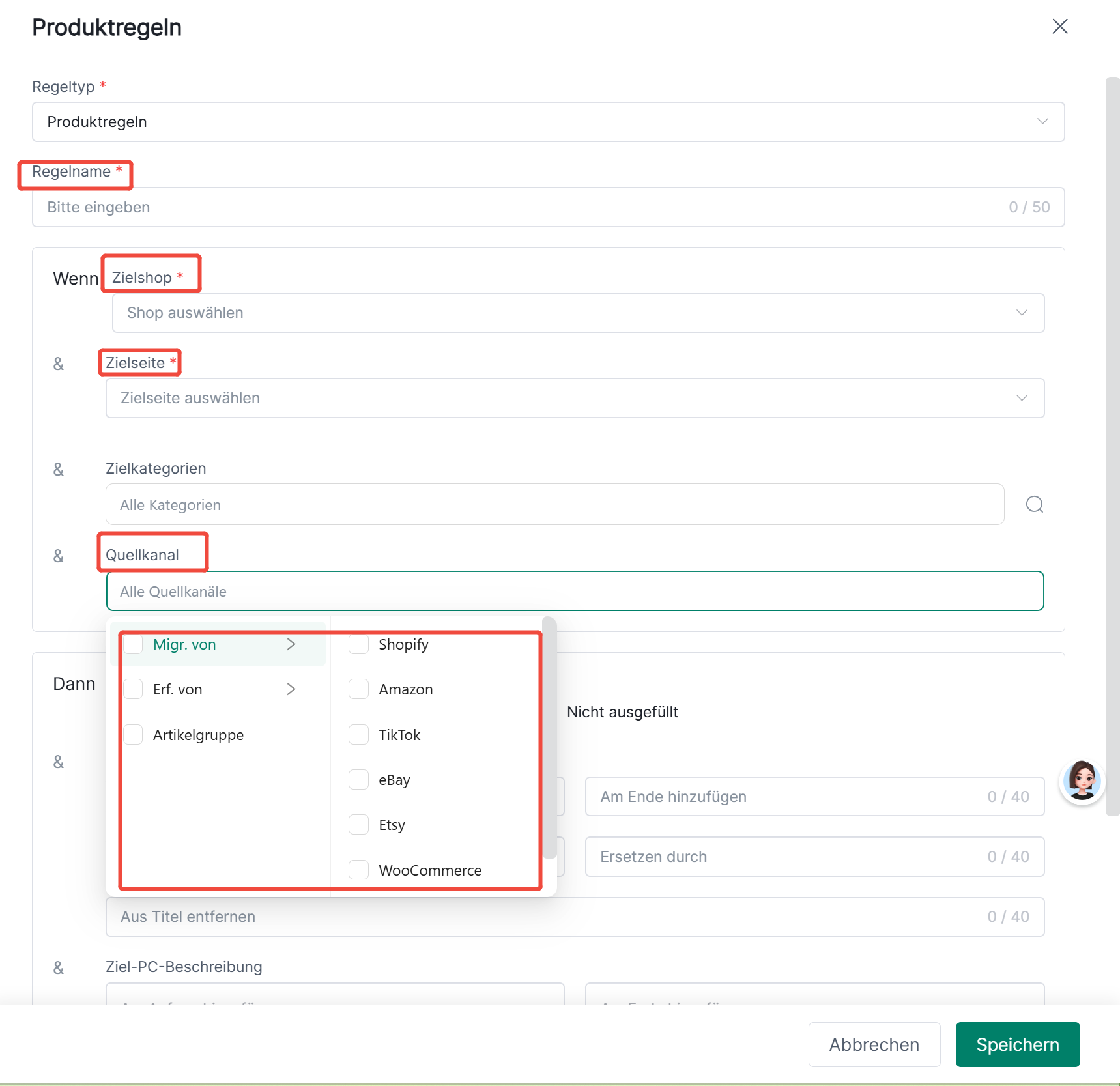Click the Abbrechen button
This screenshot has width=1120, height=1086.
coord(874,1044)
